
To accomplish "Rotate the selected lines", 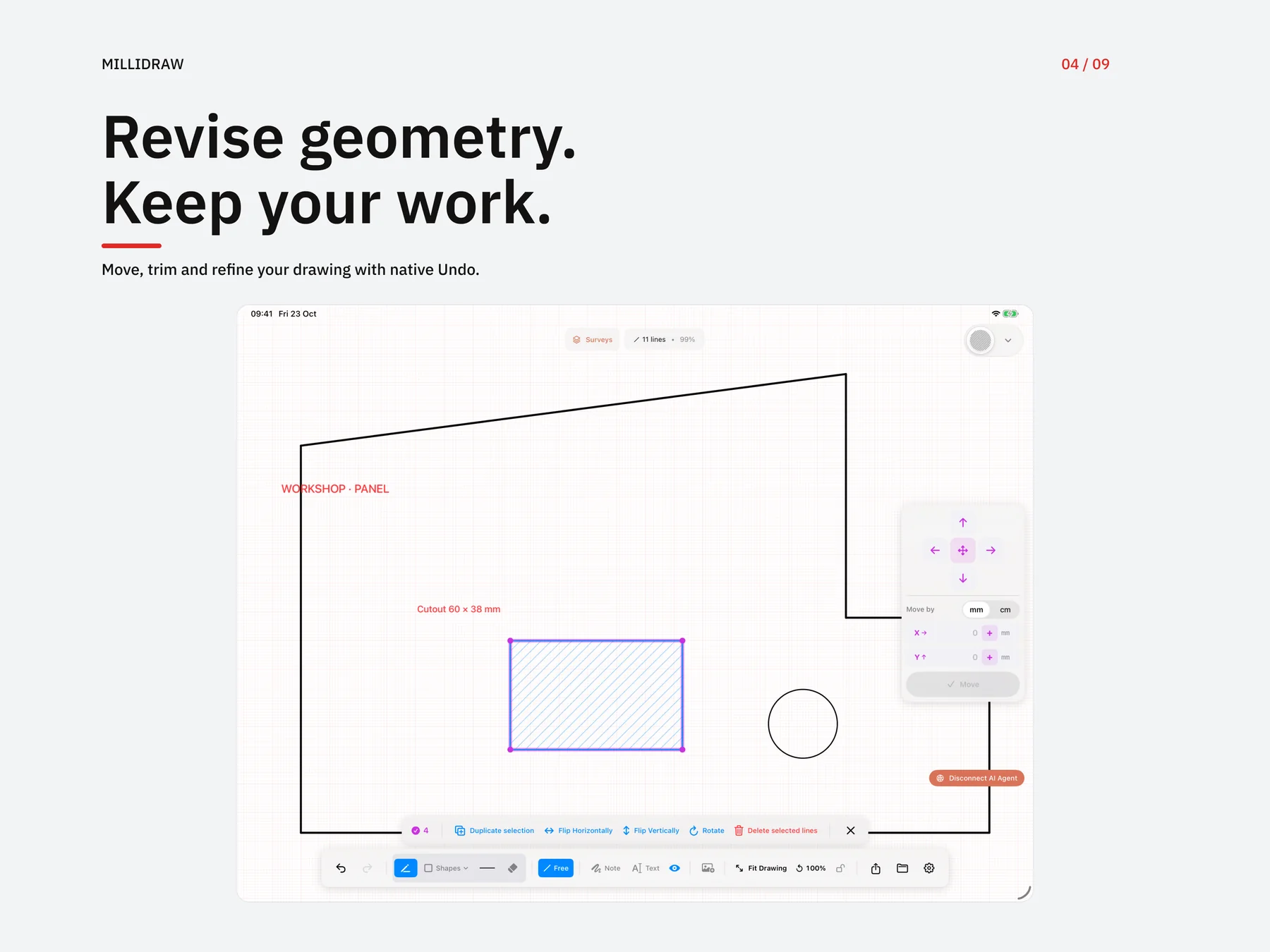I will pyautogui.click(x=707, y=831).
